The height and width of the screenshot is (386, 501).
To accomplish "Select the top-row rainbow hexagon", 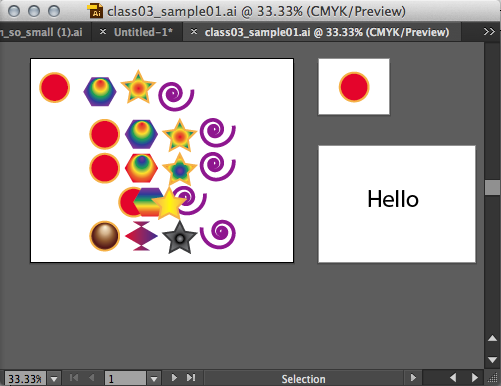I will point(100,92).
